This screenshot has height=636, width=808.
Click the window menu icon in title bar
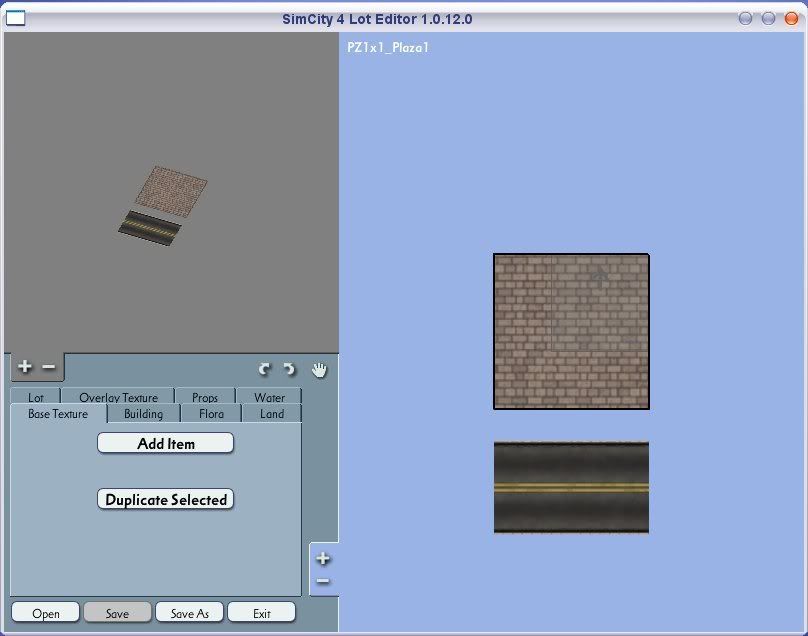(15, 18)
